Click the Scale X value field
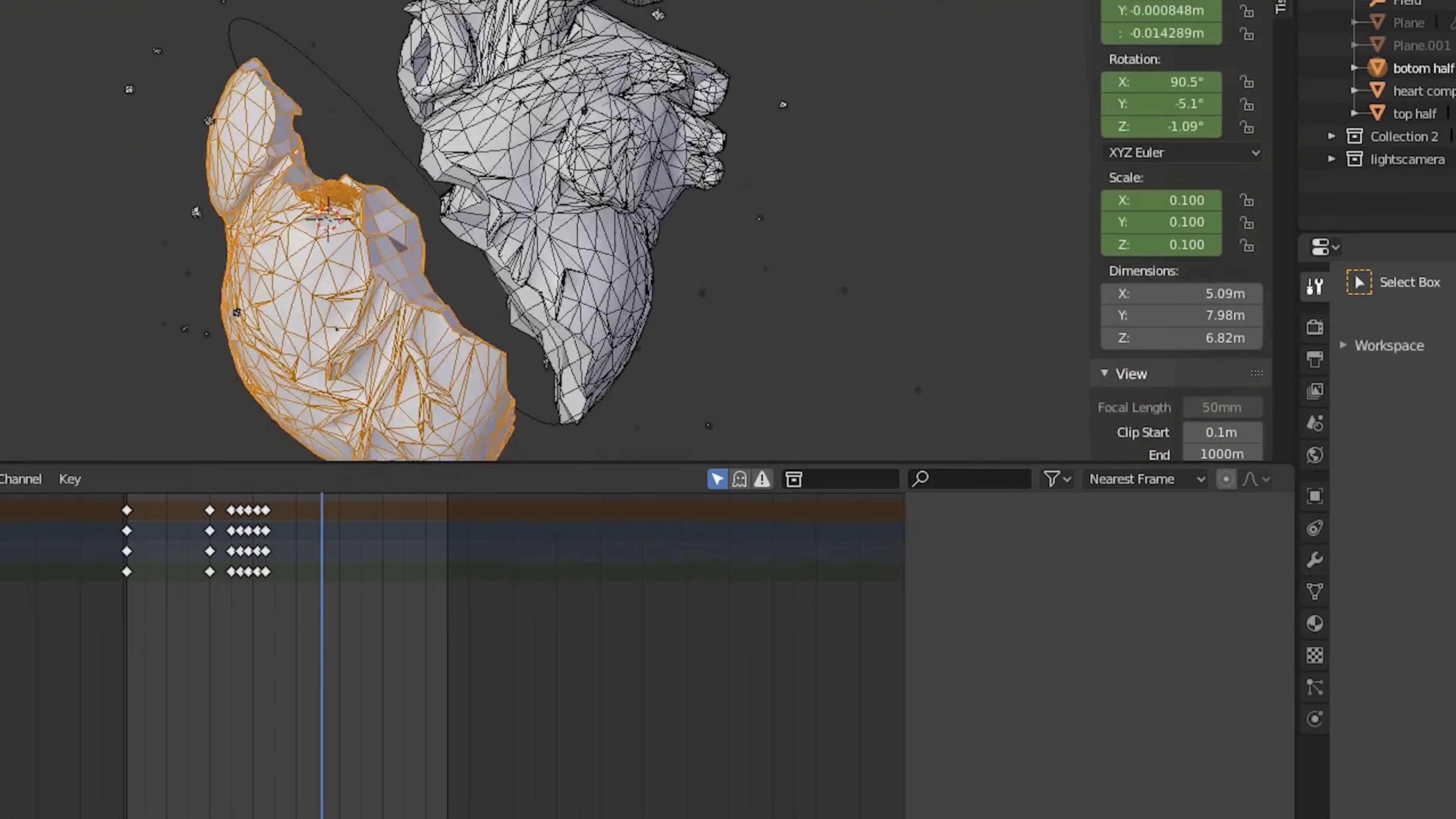Screen dimensions: 1456x819 [x=1161, y=201]
